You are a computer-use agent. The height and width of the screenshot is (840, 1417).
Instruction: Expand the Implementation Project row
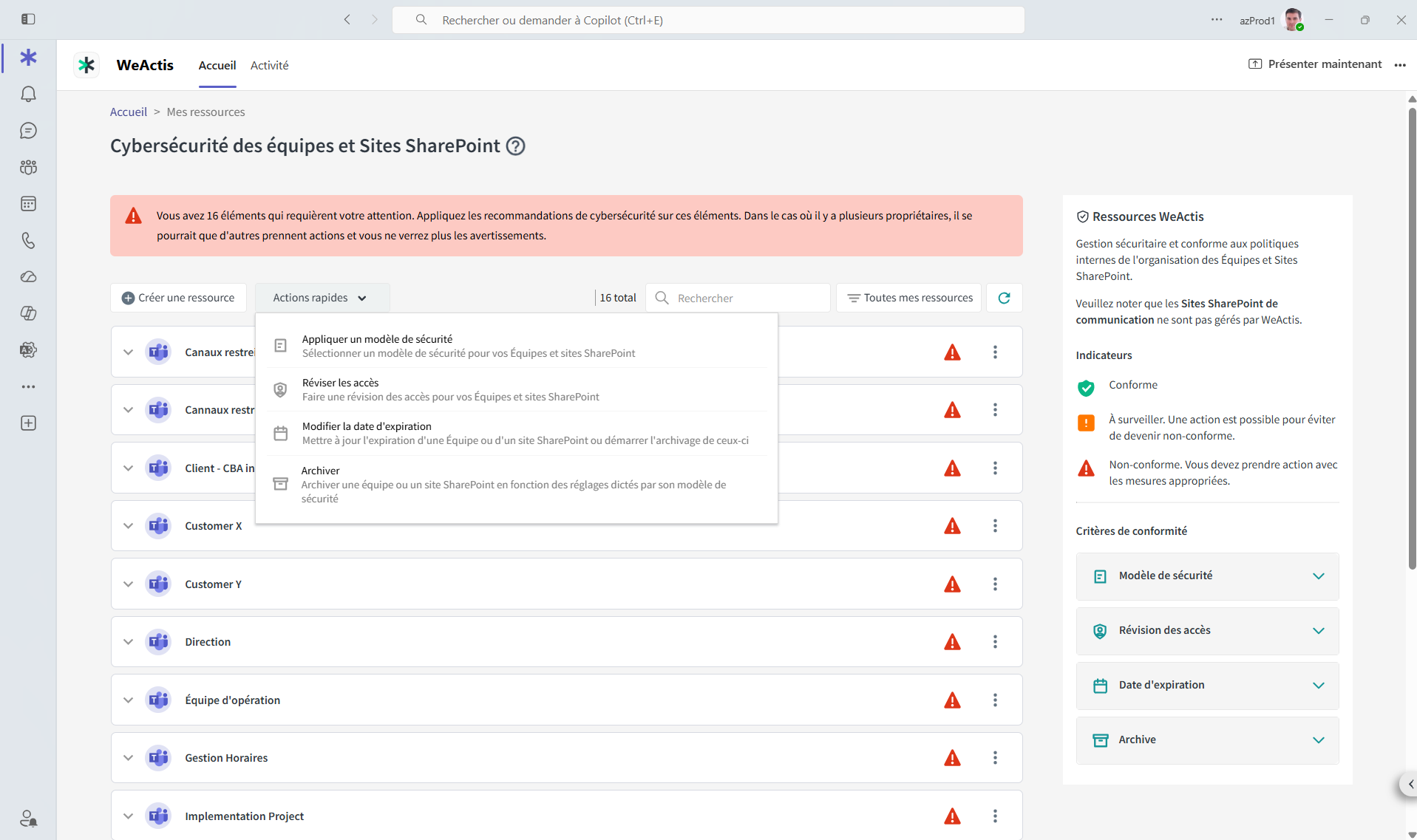(128, 816)
